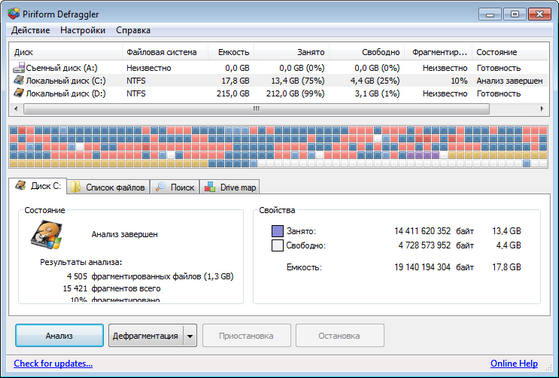This screenshot has width=559, height=378.
Task: Open the Действие menu
Action: [30, 30]
